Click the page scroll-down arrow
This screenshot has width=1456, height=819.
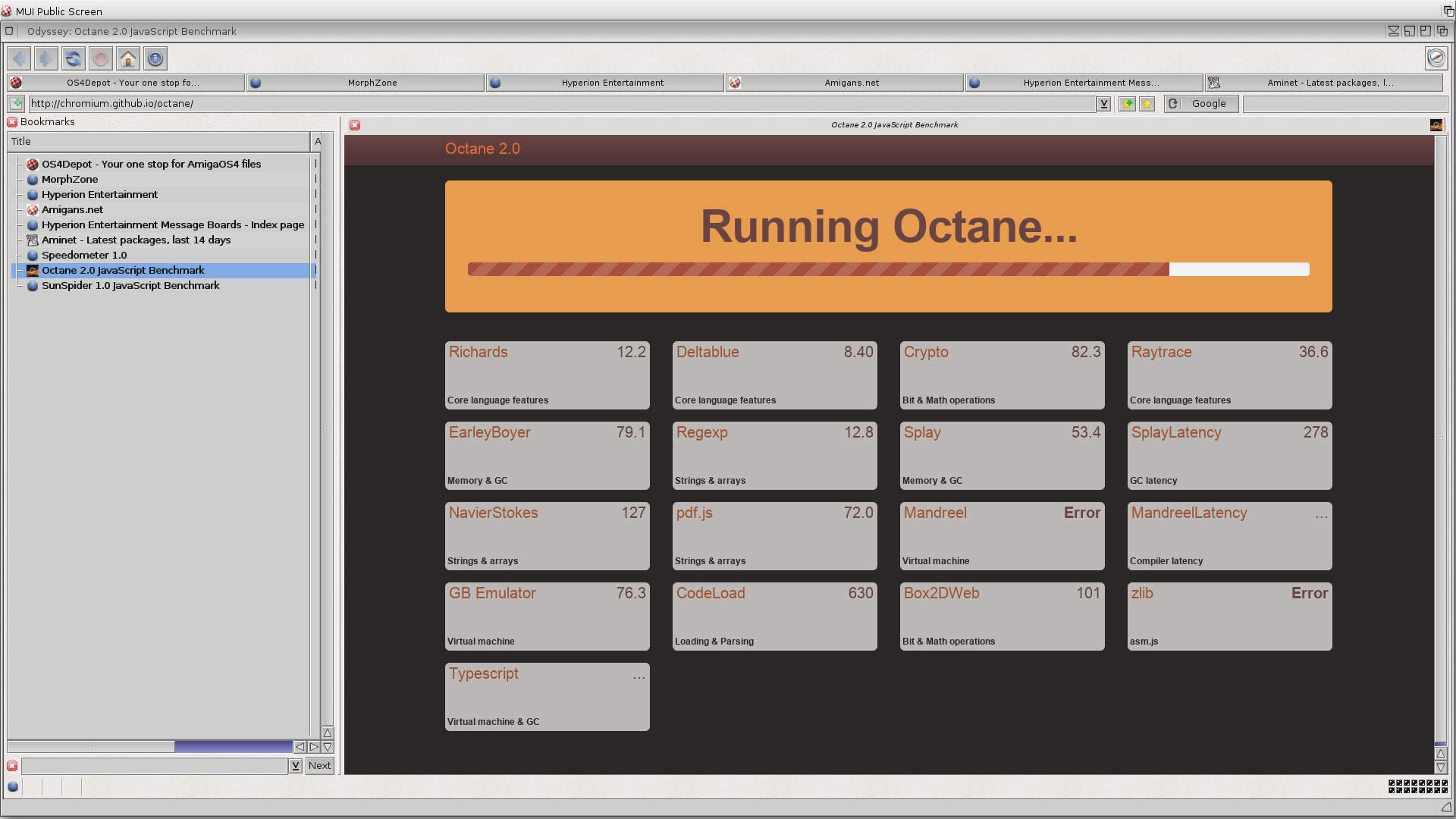[1441, 767]
